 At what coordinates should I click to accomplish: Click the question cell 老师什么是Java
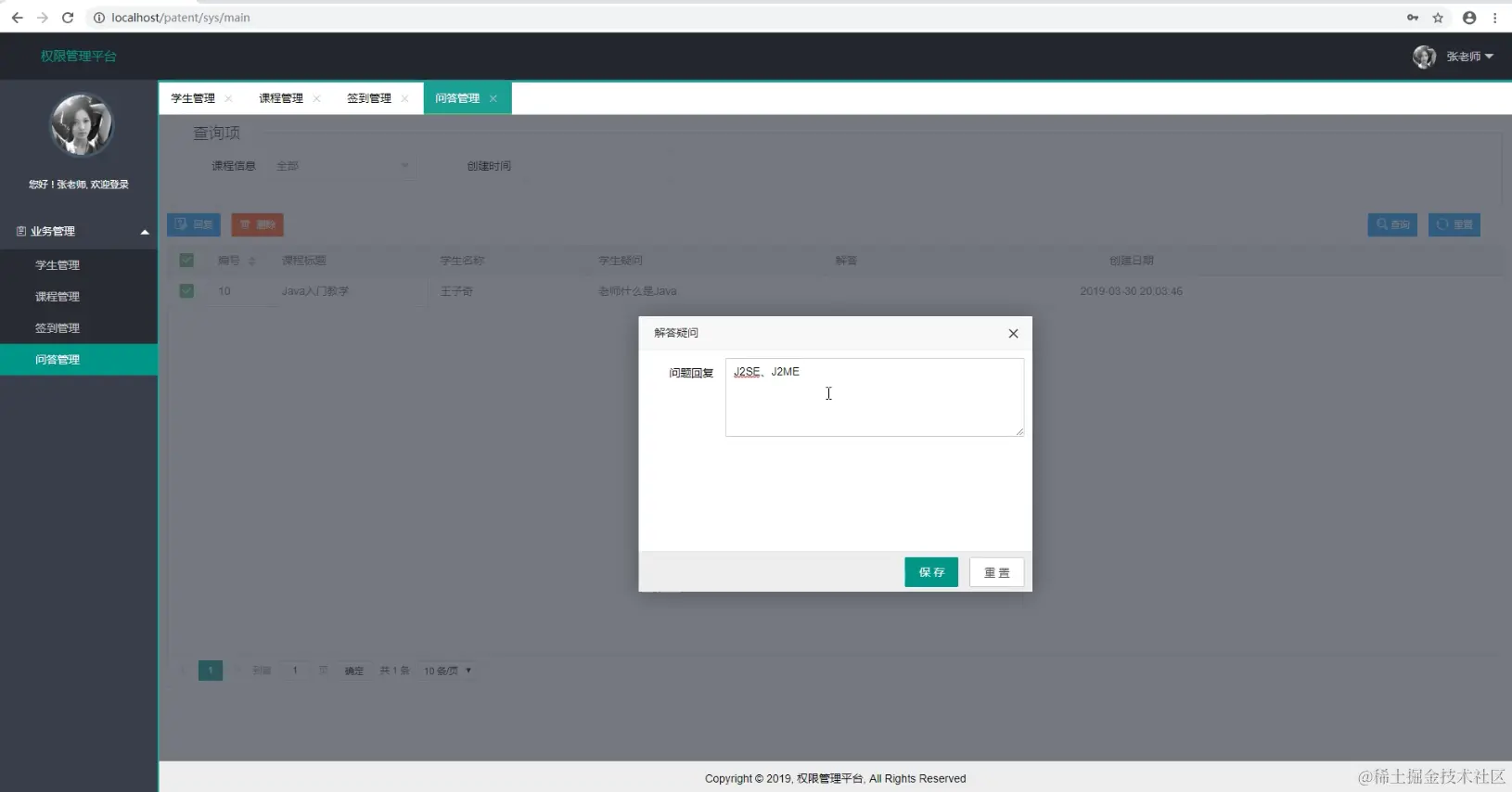pyautogui.click(x=637, y=291)
